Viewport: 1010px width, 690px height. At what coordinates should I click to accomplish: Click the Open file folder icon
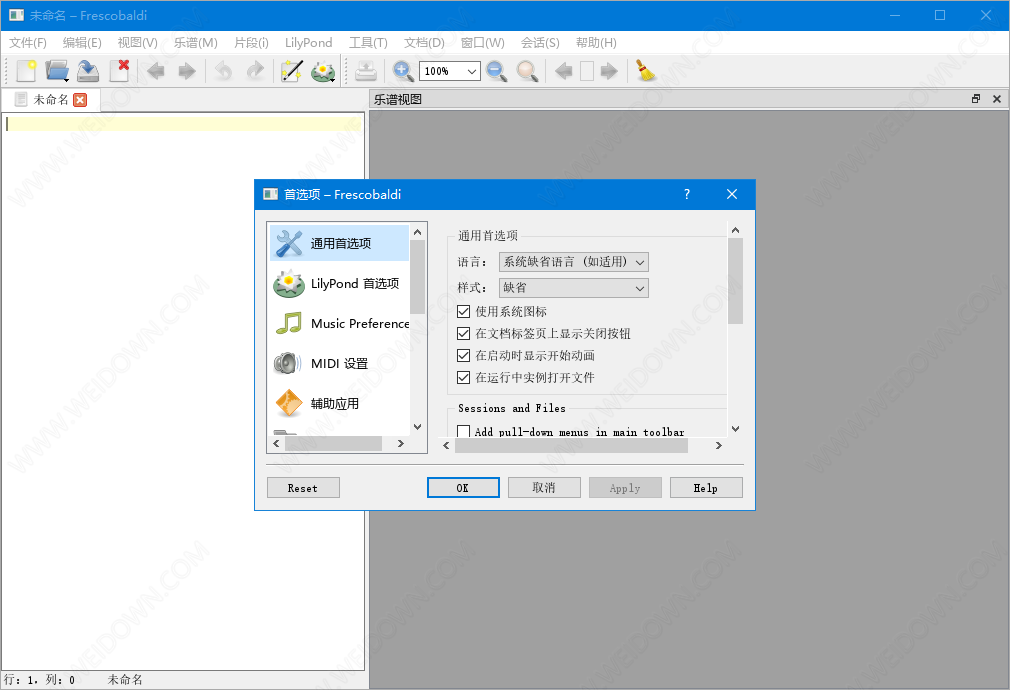(x=57, y=71)
